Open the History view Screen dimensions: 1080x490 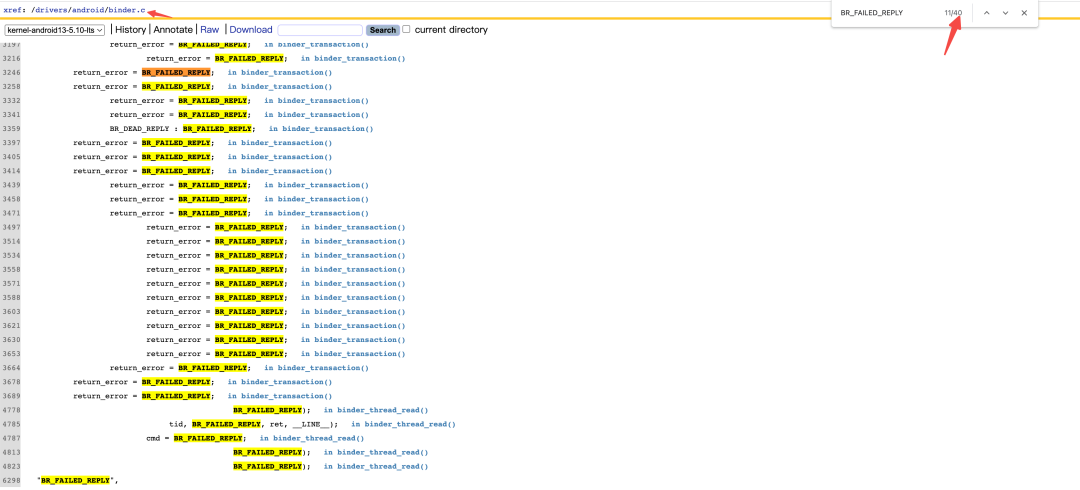pos(131,30)
